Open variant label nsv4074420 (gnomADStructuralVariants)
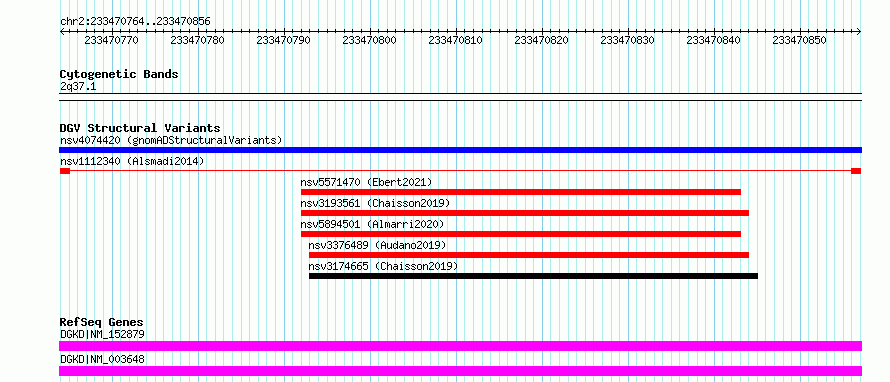 pyautogui.click(x=171, y=140)
